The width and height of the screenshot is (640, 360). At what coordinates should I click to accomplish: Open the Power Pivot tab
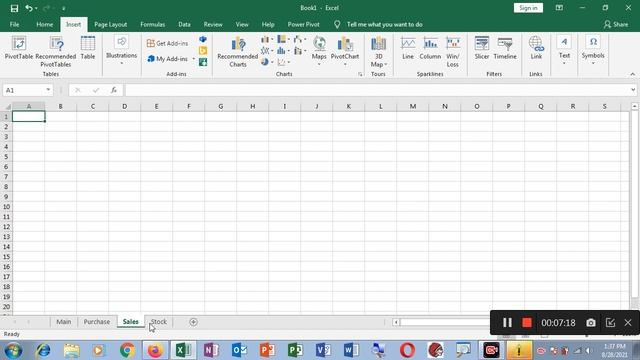(x=304, y=24)
